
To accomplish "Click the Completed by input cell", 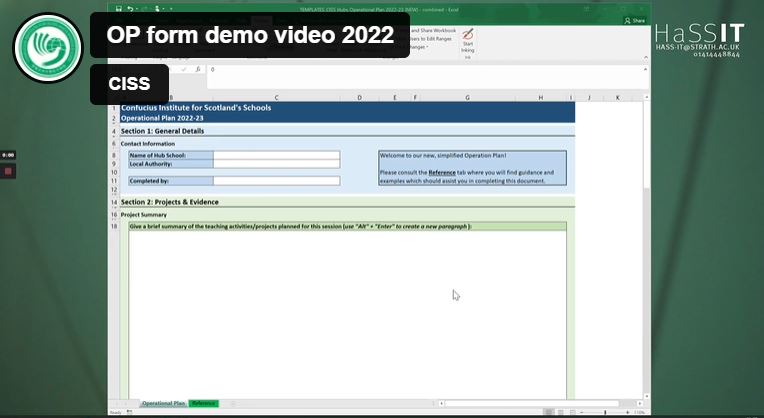I will (276, 181).
